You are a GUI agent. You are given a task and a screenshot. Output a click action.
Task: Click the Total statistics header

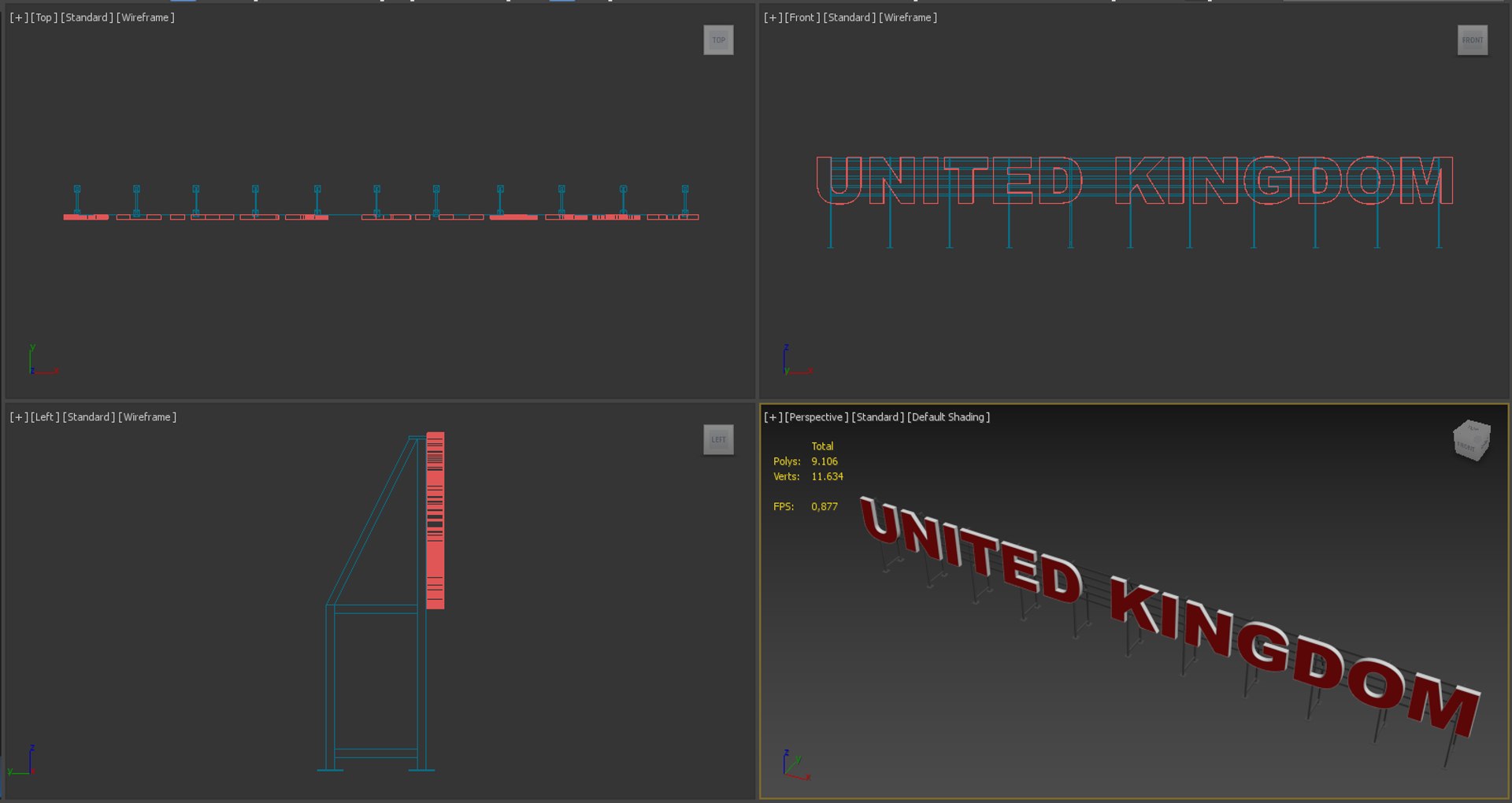822,446
